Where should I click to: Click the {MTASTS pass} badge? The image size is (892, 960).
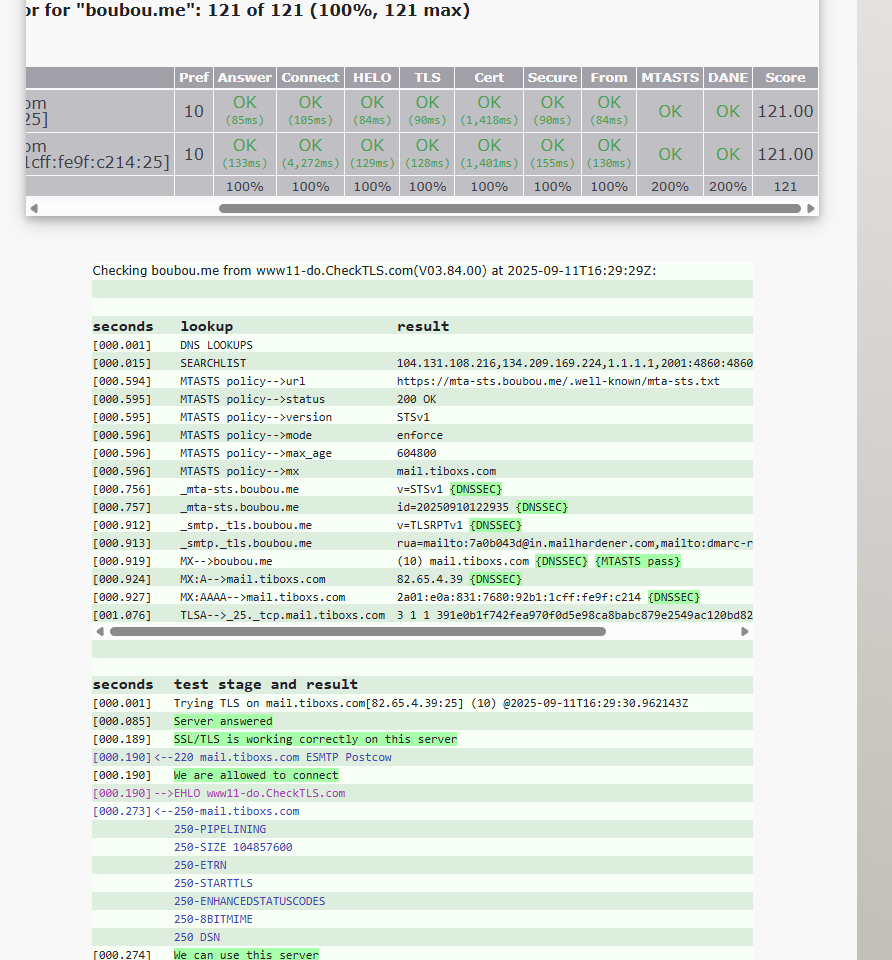tap(637, 561)
